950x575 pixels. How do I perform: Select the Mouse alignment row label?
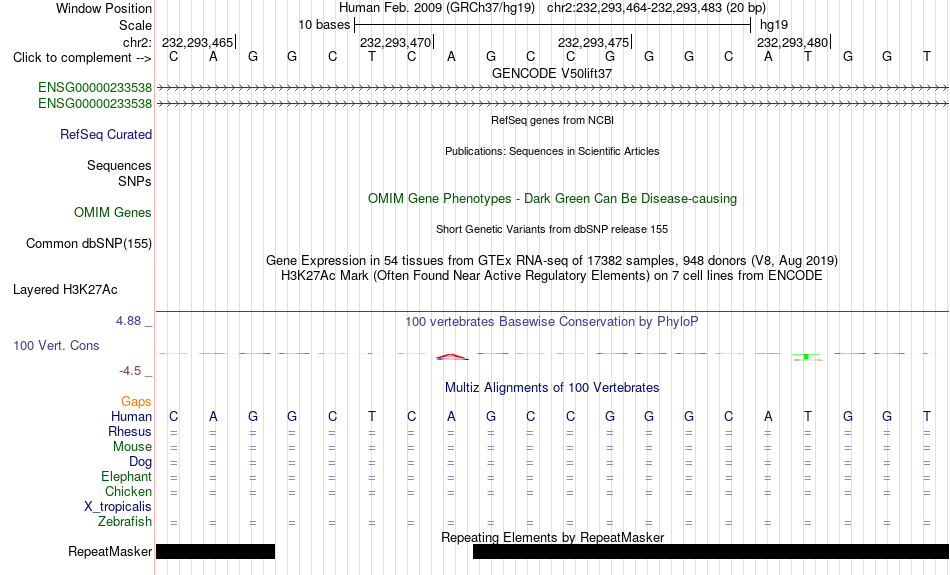pyautogui.click(x=132, y=447)
